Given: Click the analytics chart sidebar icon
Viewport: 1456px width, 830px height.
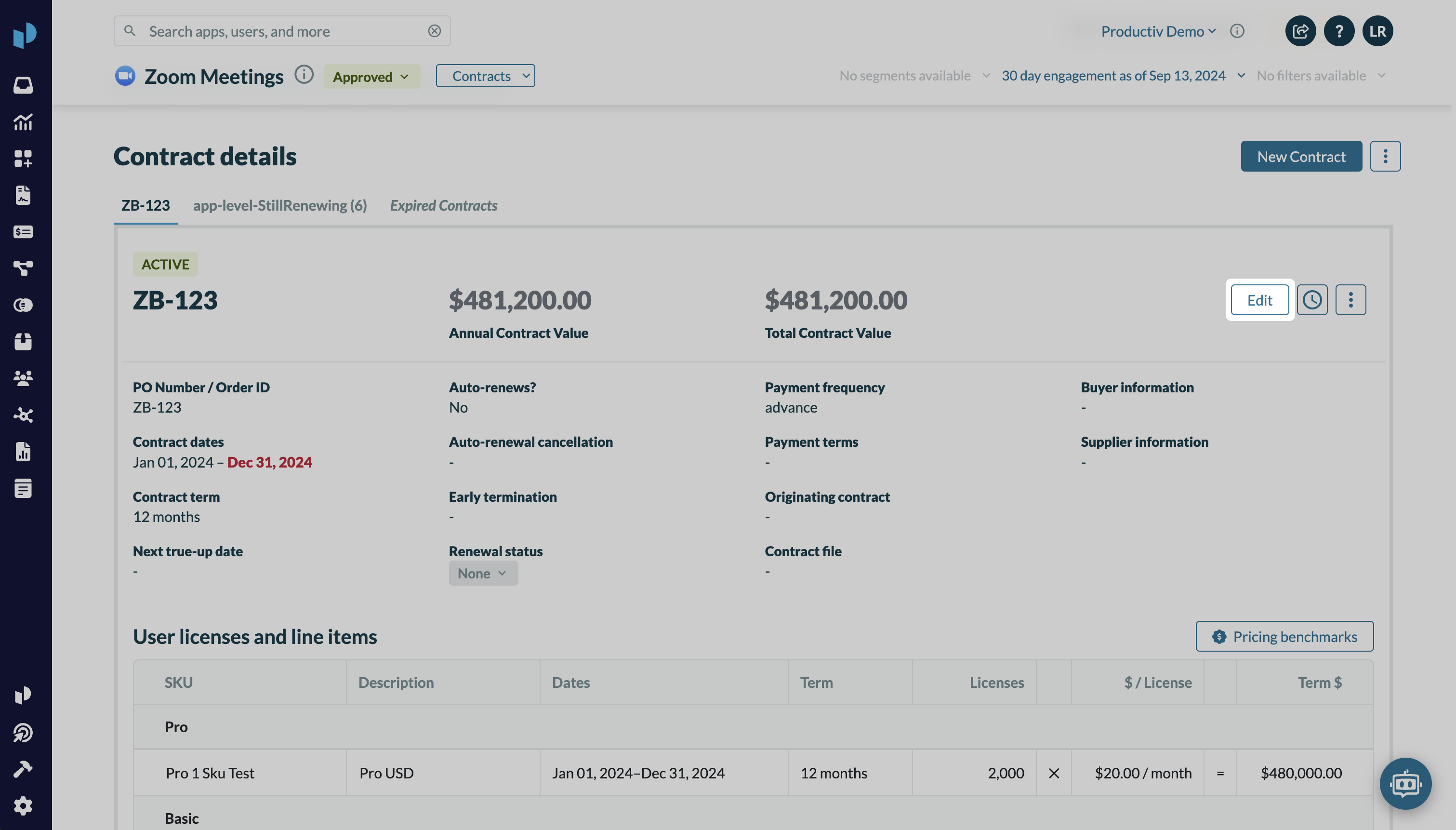Looking at the screenshot, I should pyautogui.click(x=23, y=121).
